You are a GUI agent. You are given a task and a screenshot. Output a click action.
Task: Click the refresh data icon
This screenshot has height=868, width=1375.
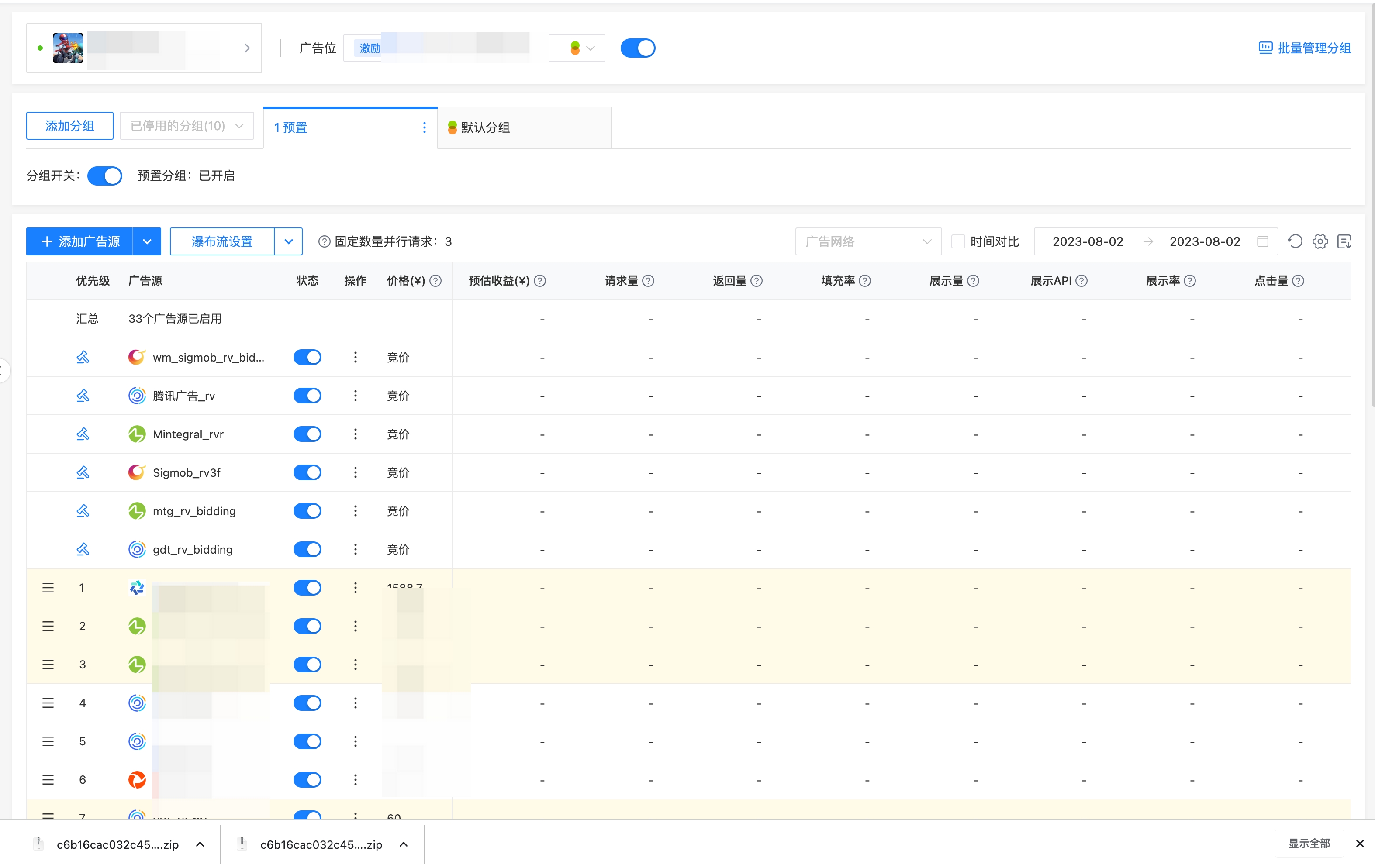(1295, 241)
